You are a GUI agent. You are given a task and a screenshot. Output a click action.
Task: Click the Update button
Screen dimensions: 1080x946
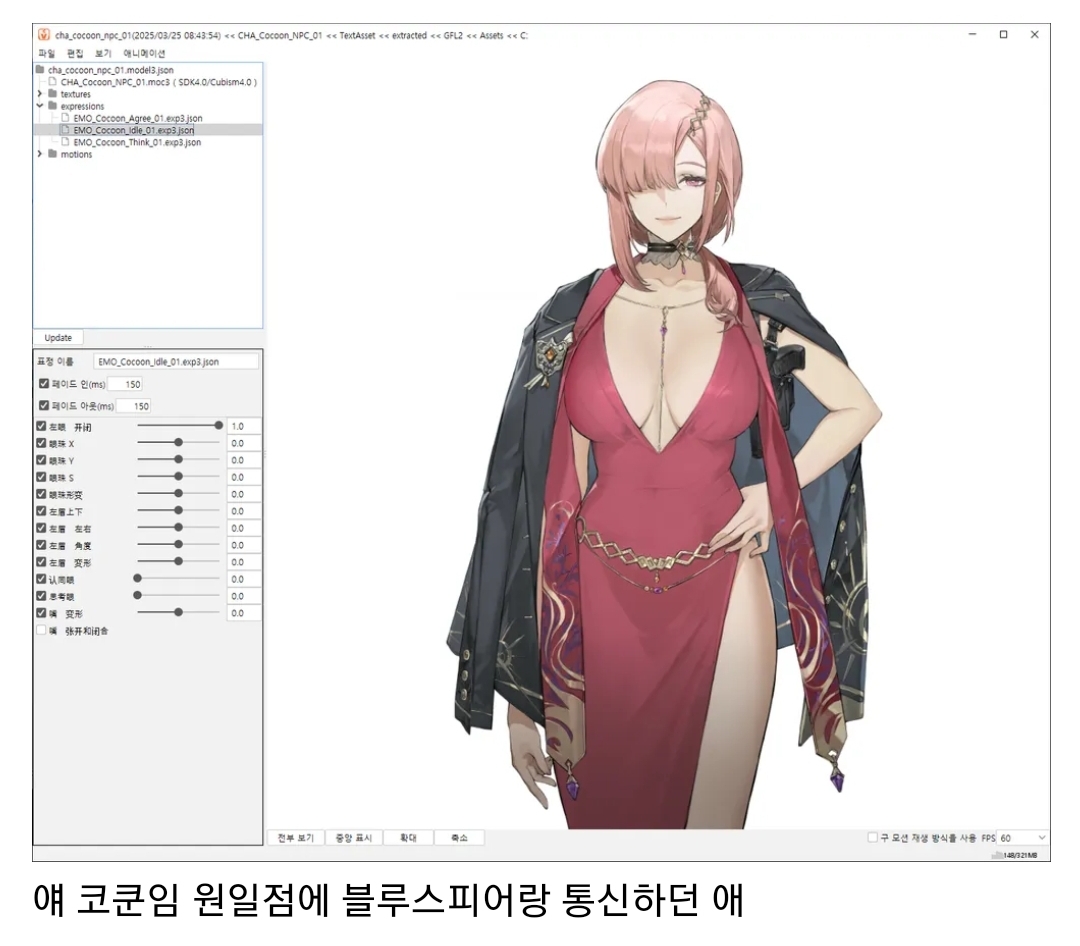click(x=59, y=338)
